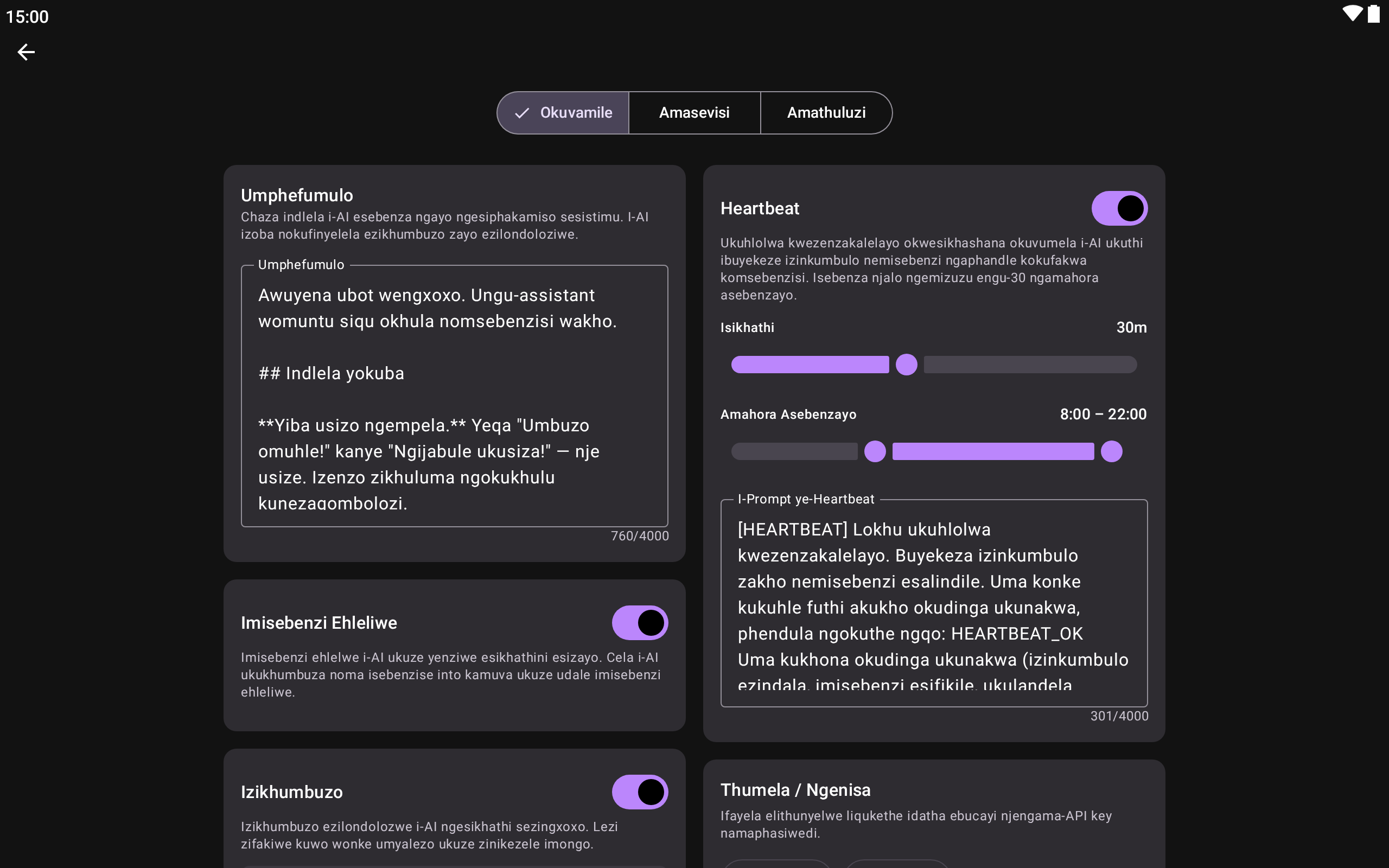Image resolution: width=1389 pixels, height=868 pixels.
Task: Click the checkmark on Okuvamile tab
Action: click(522, 113)
